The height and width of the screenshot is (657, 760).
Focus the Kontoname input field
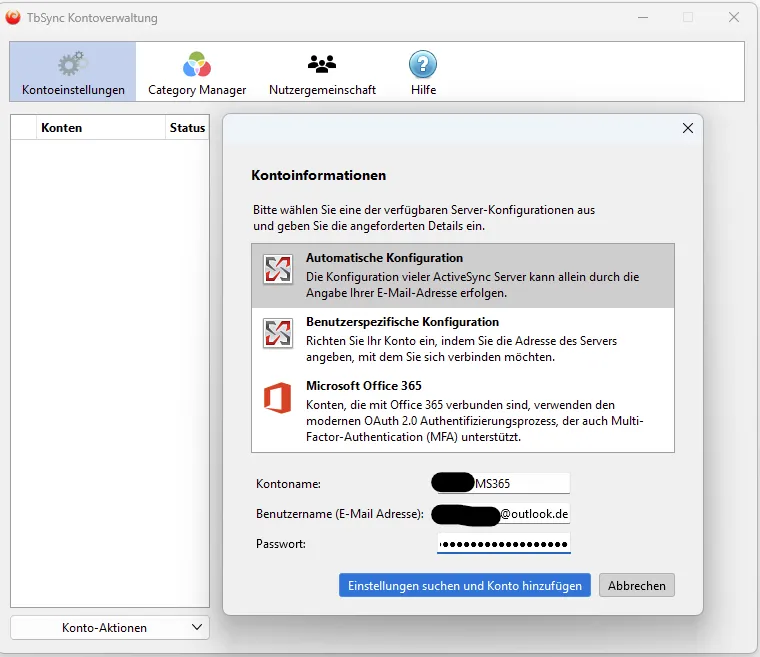[504, 483]
